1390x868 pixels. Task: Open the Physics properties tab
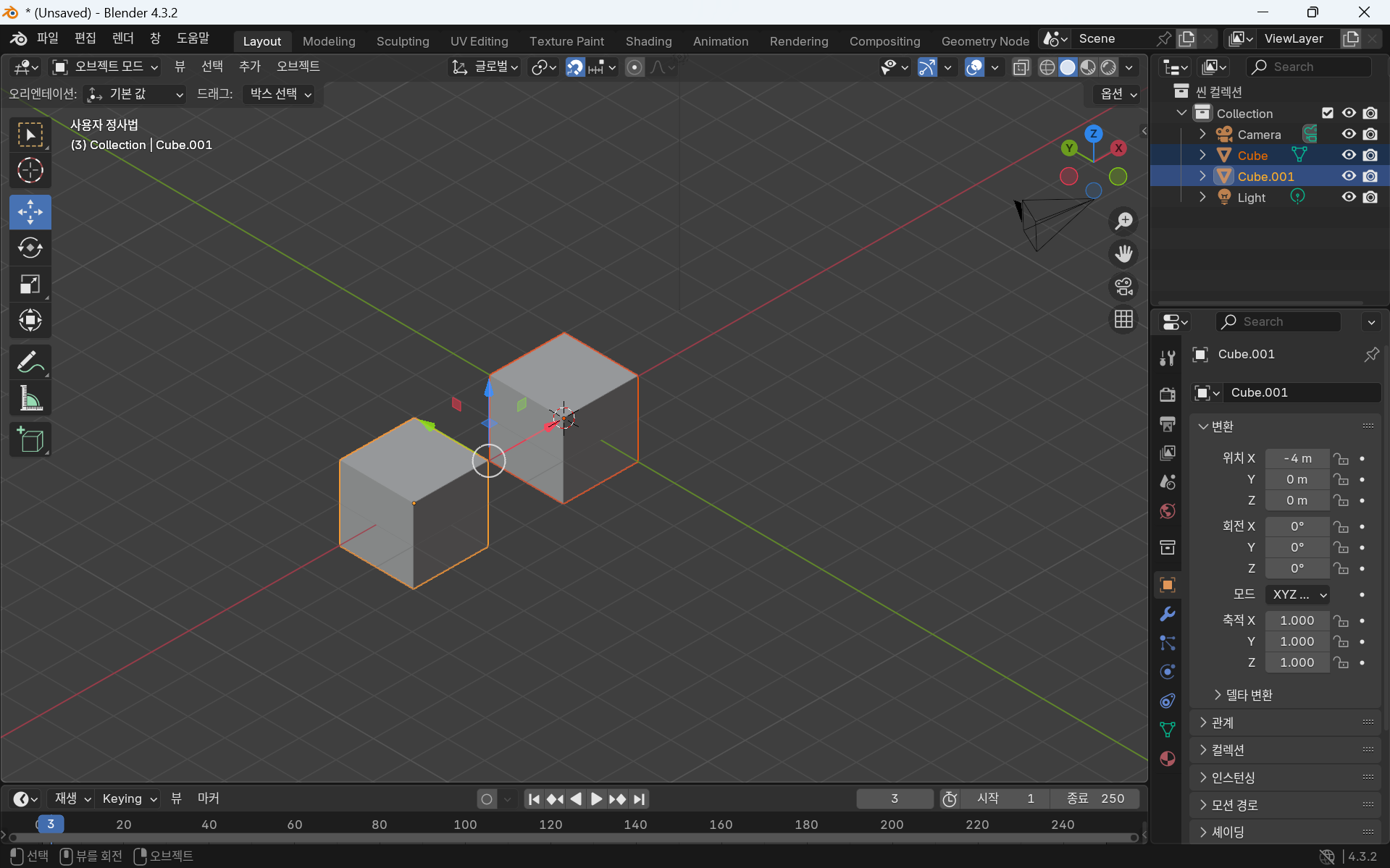click(x=1167, y=672)
